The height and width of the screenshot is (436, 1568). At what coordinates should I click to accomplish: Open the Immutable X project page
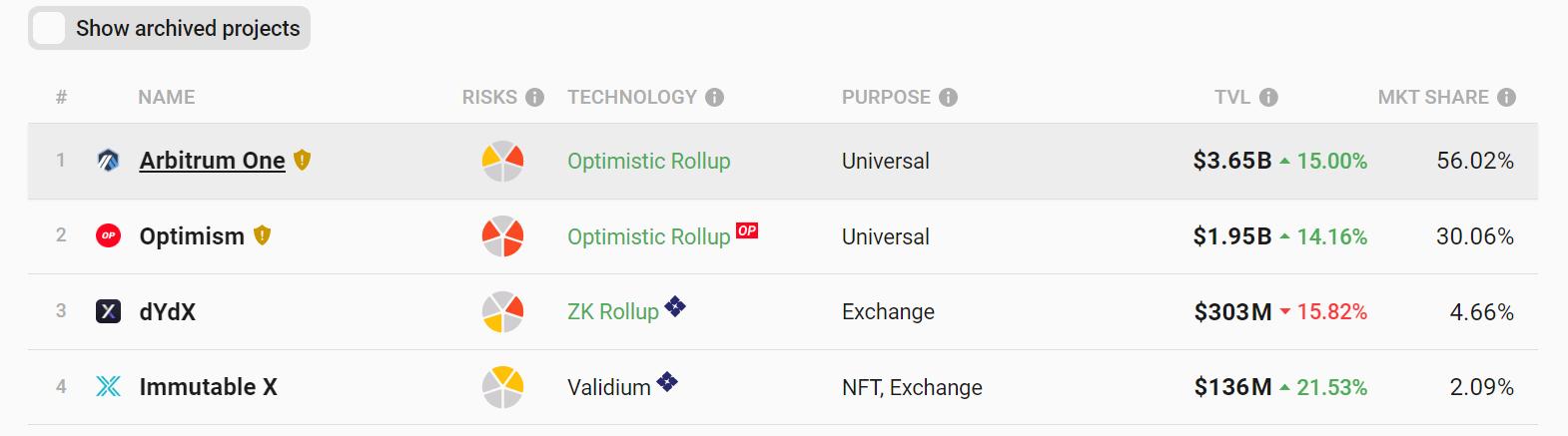pyautogui.click(x=208, y=387)
